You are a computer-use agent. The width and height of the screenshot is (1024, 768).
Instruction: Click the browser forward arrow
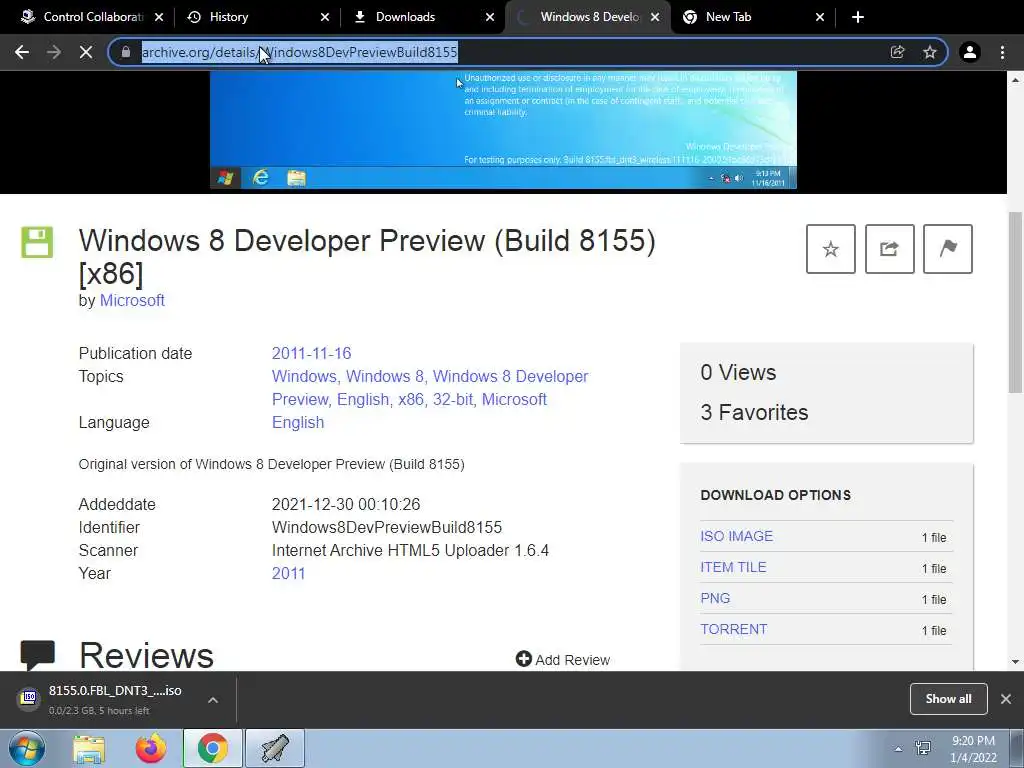coord(54,52)
